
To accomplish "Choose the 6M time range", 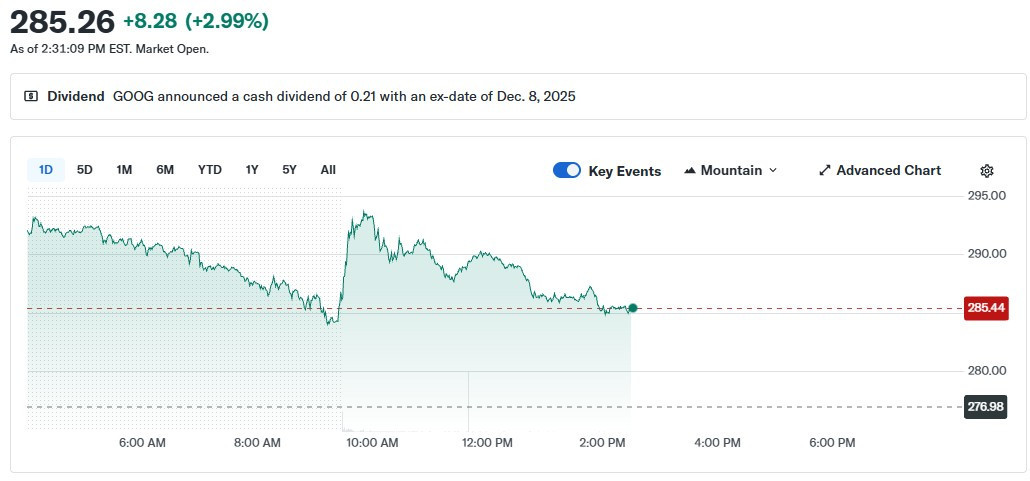I will (165, 170).
